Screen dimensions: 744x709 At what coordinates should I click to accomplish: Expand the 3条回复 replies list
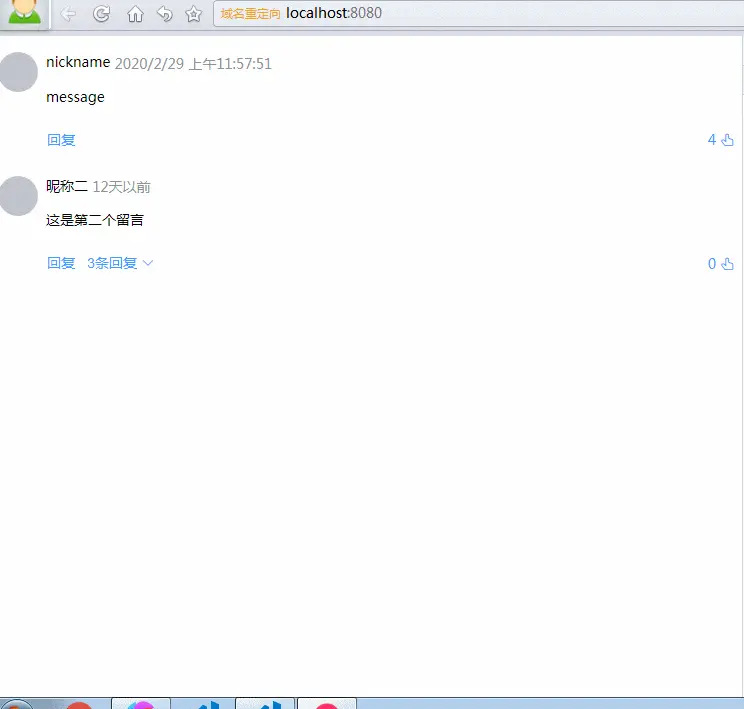point(120,263)
